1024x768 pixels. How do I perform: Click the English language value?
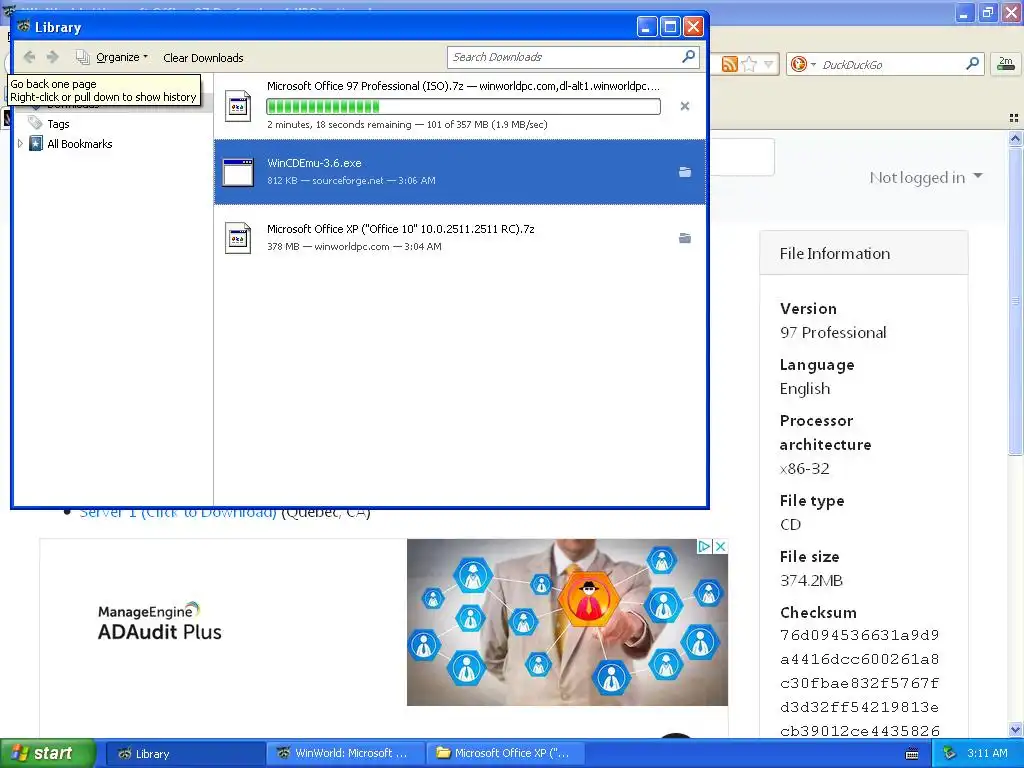pos(805,389)
